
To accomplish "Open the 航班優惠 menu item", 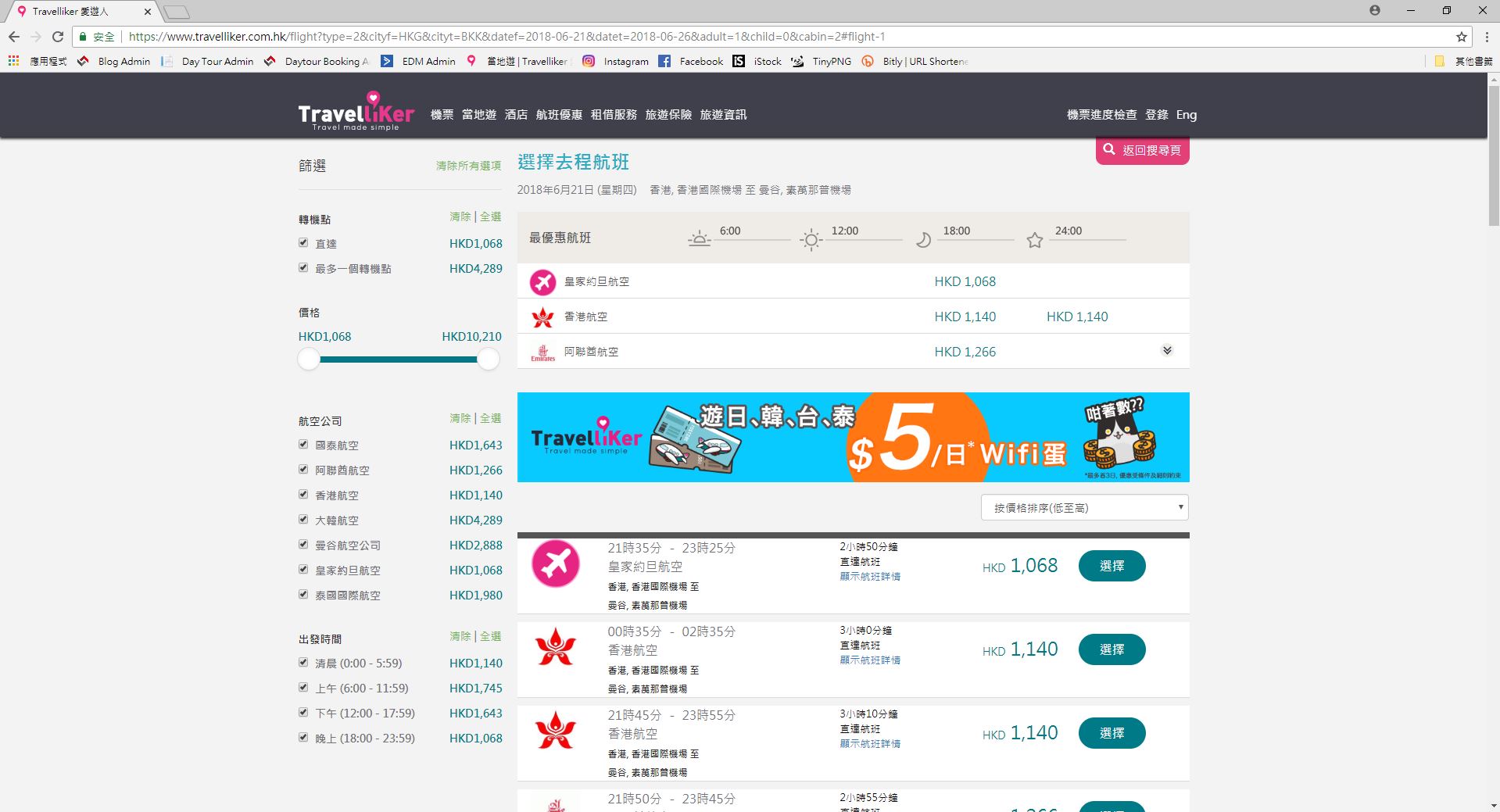I will click(559, 115).
